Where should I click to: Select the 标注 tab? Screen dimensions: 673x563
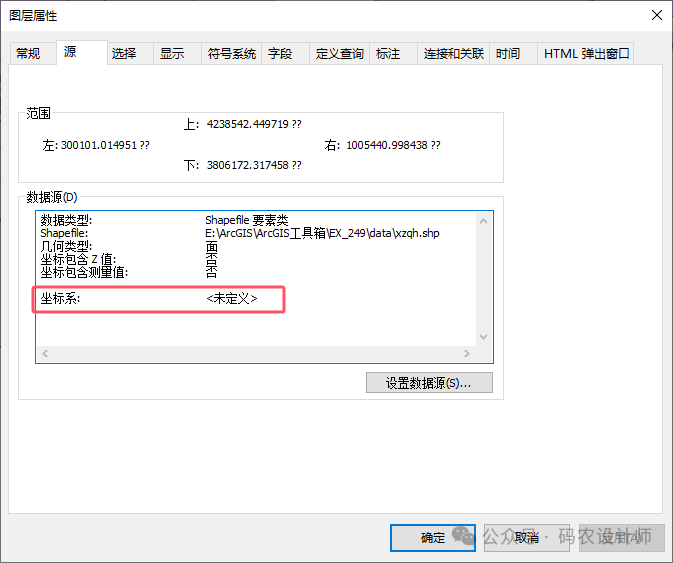tap(388, 54)
